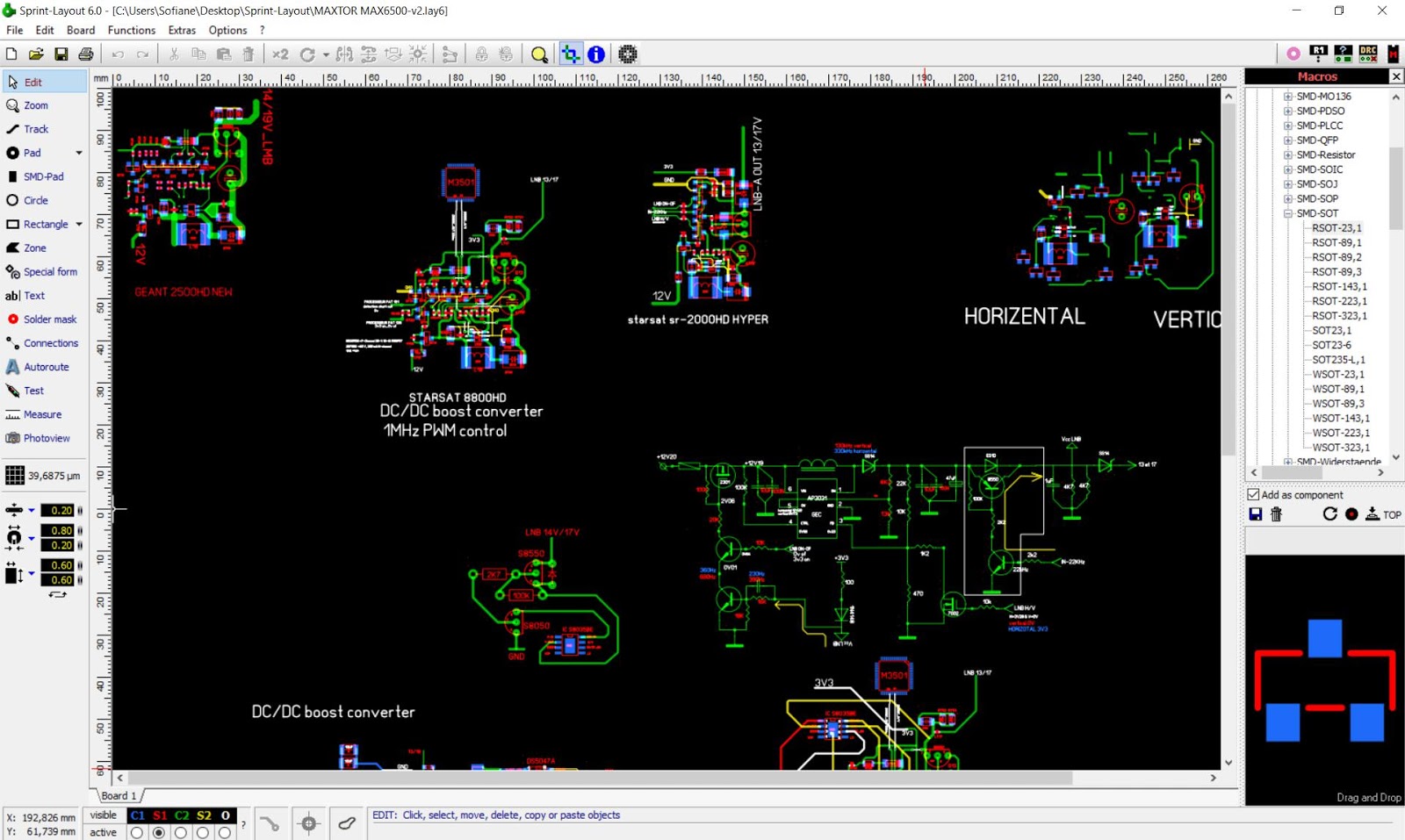Open component list R1 icon
The width and height of the screenshot is (1405, 840).
click(1318, 54)
